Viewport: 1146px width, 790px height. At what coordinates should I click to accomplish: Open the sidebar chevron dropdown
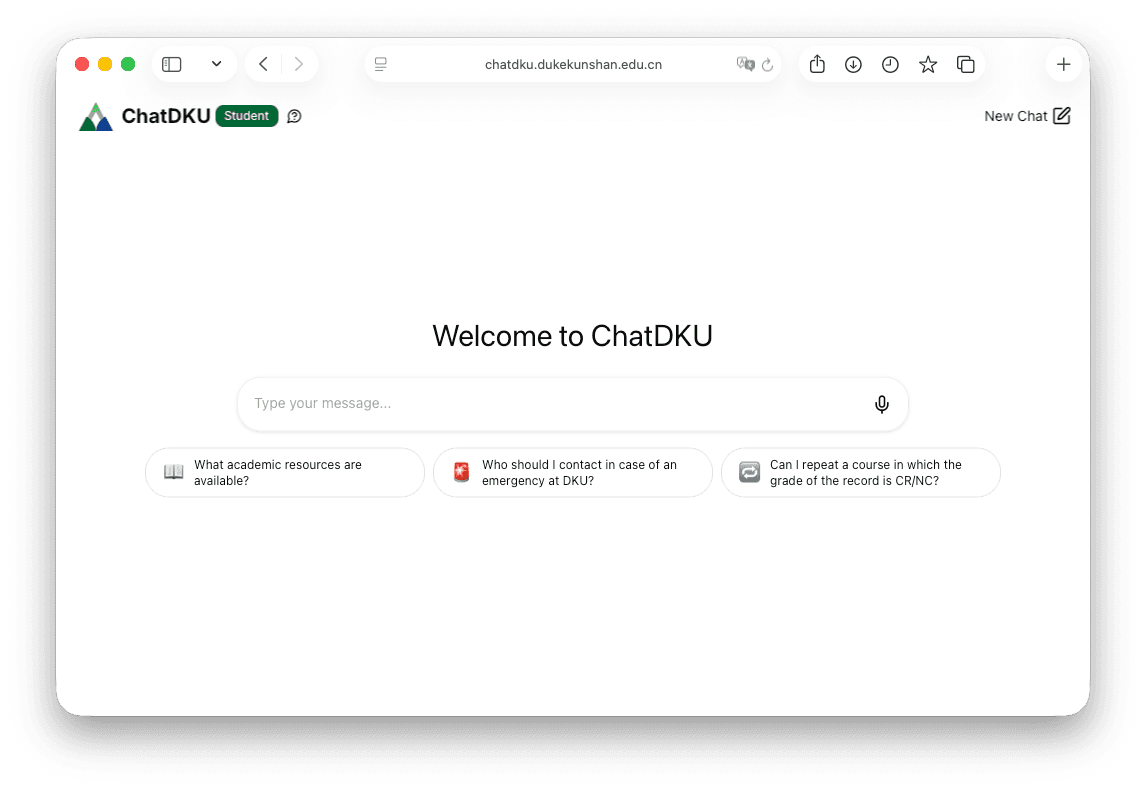[x=217, y=63]
